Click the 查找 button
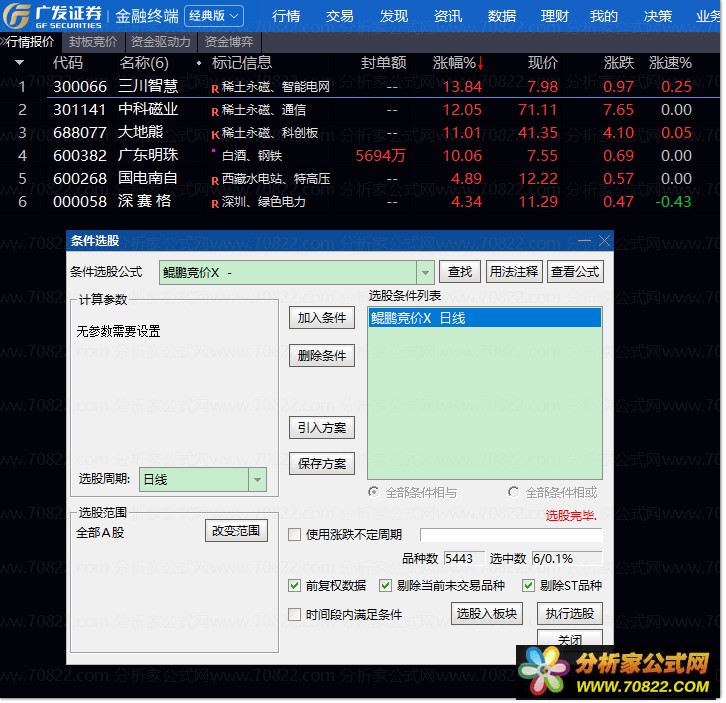Screen dimensions: 726x703 (x=460, y=272)
